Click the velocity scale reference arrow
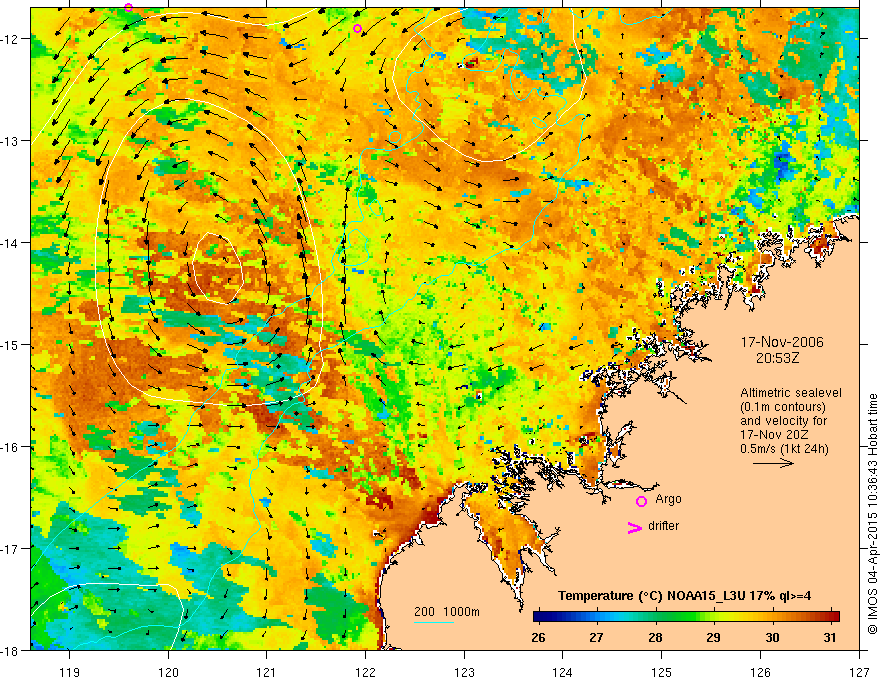The image size is (880, 680). [x=773, y=463]
